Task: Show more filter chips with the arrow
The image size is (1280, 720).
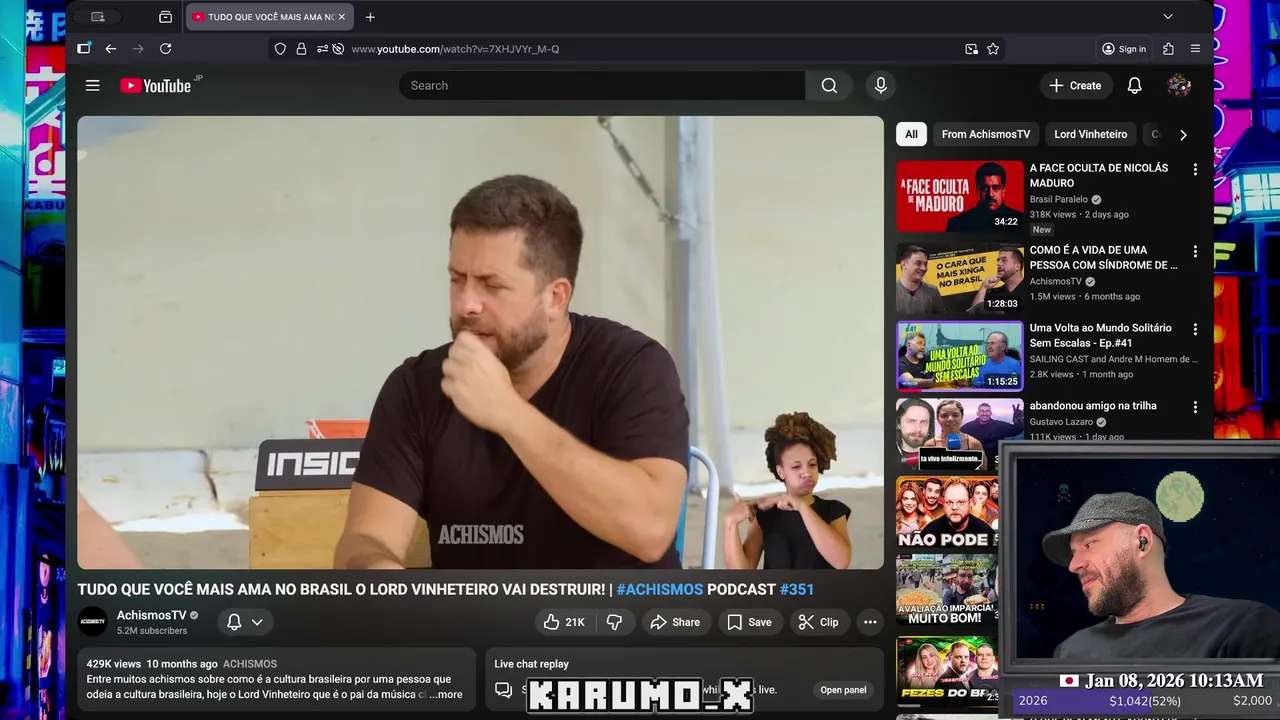Action: (1183, 134)
